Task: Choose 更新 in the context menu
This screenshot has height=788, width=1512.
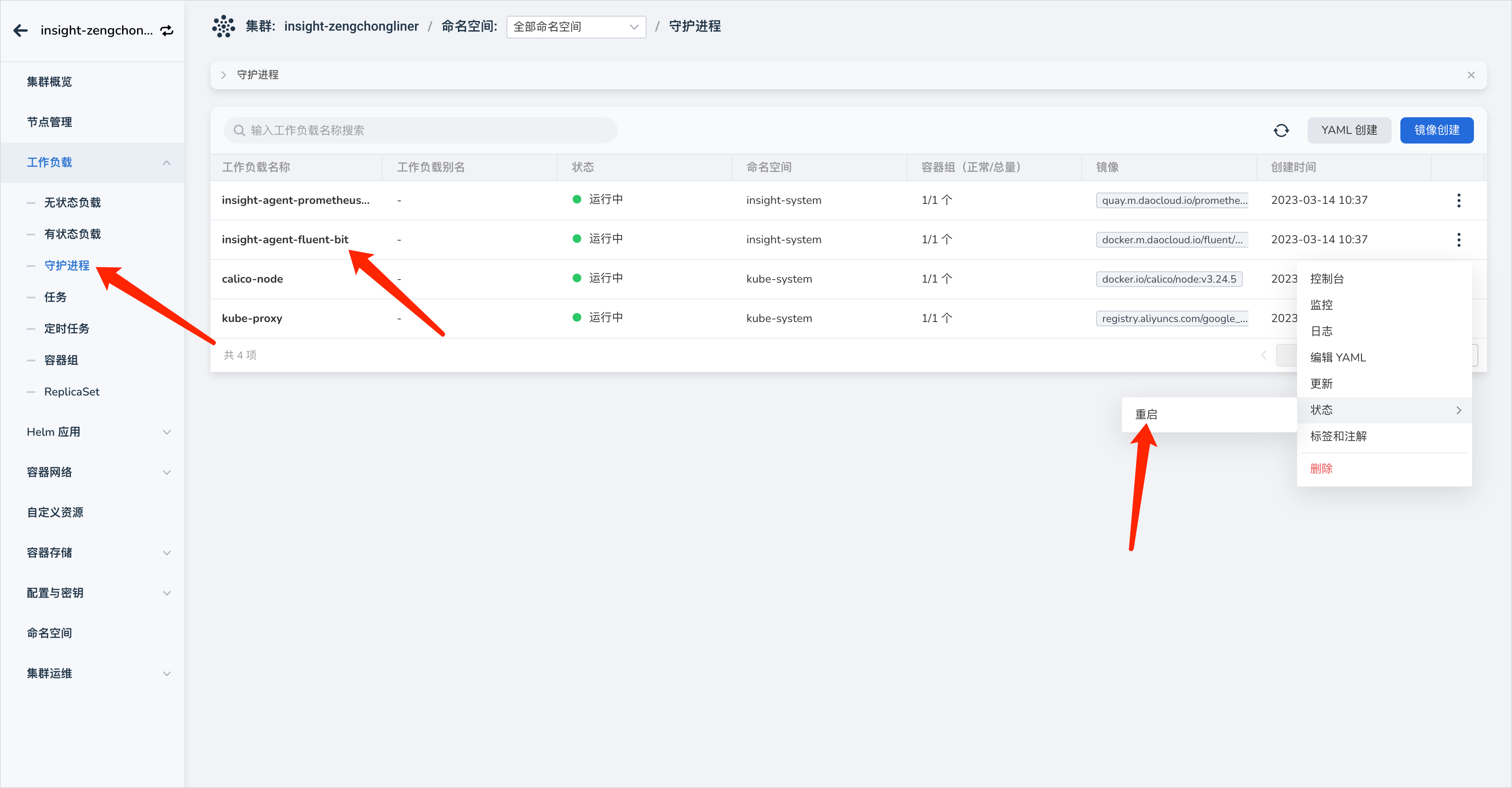Action: click(1384, 384)
